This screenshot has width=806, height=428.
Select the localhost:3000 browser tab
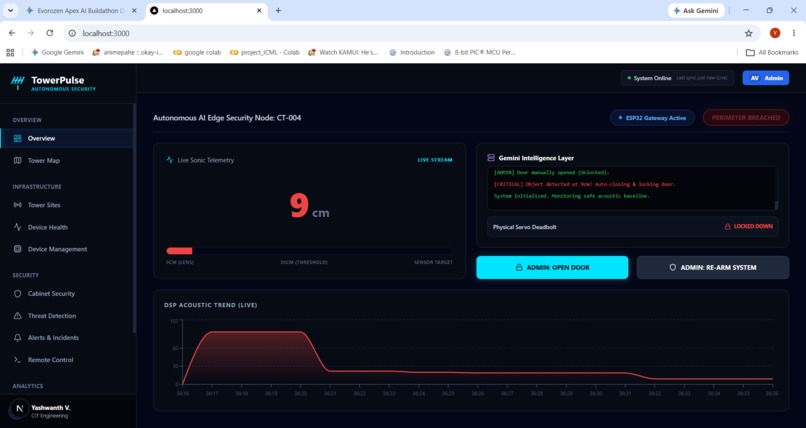tap(207, 10)
